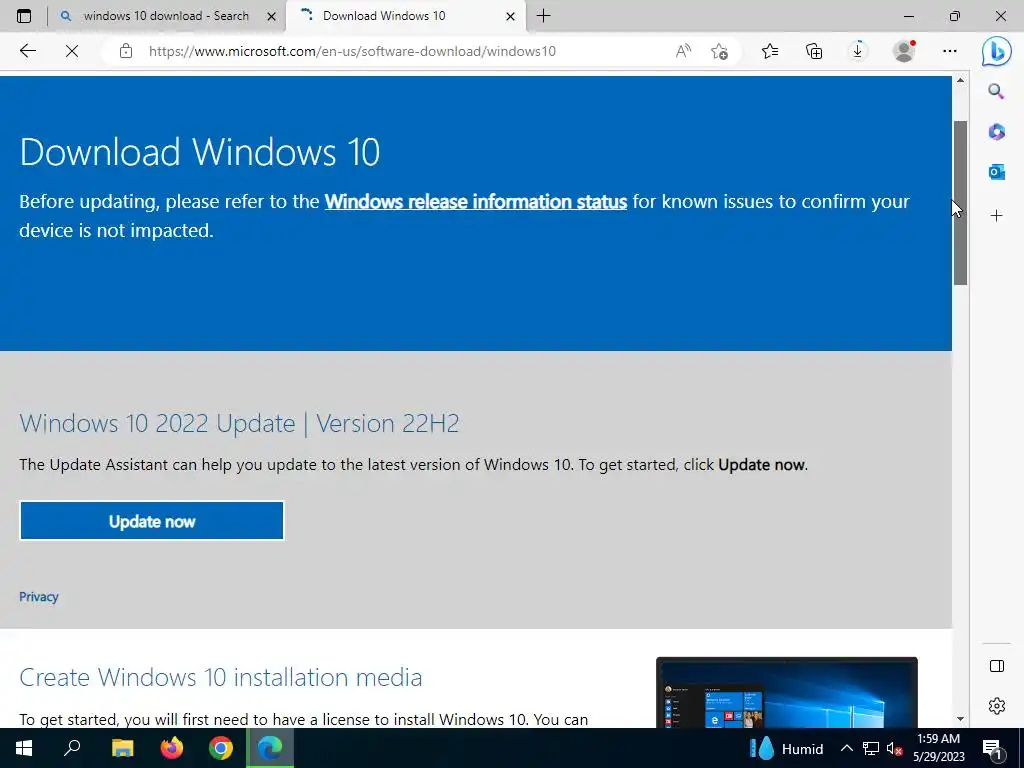The height and width of the screenshot is (768, 1024).
Task: Show hidden system tray icons
Action: (846, 748)
